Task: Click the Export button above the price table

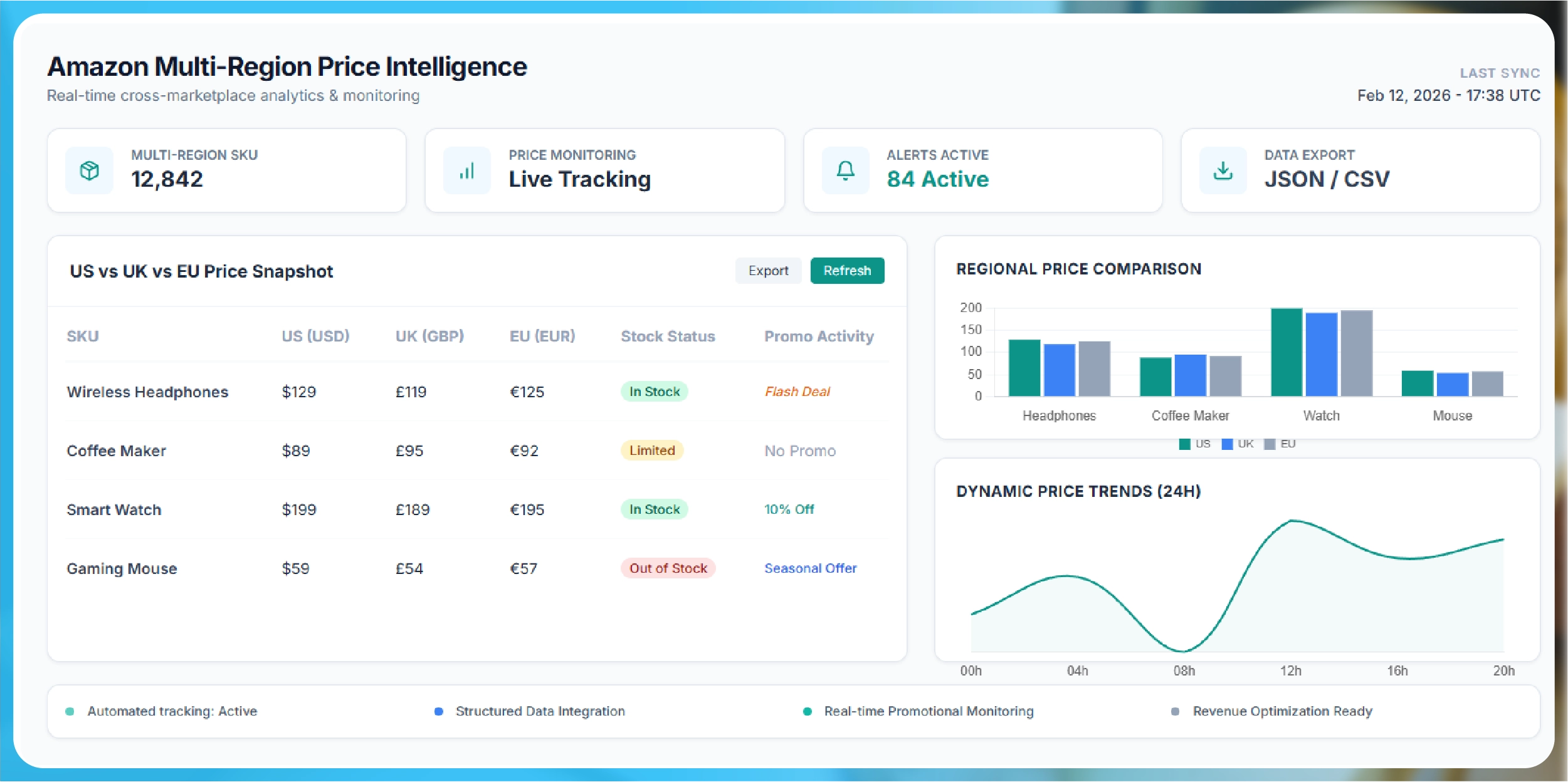Action: pos(768,271)
